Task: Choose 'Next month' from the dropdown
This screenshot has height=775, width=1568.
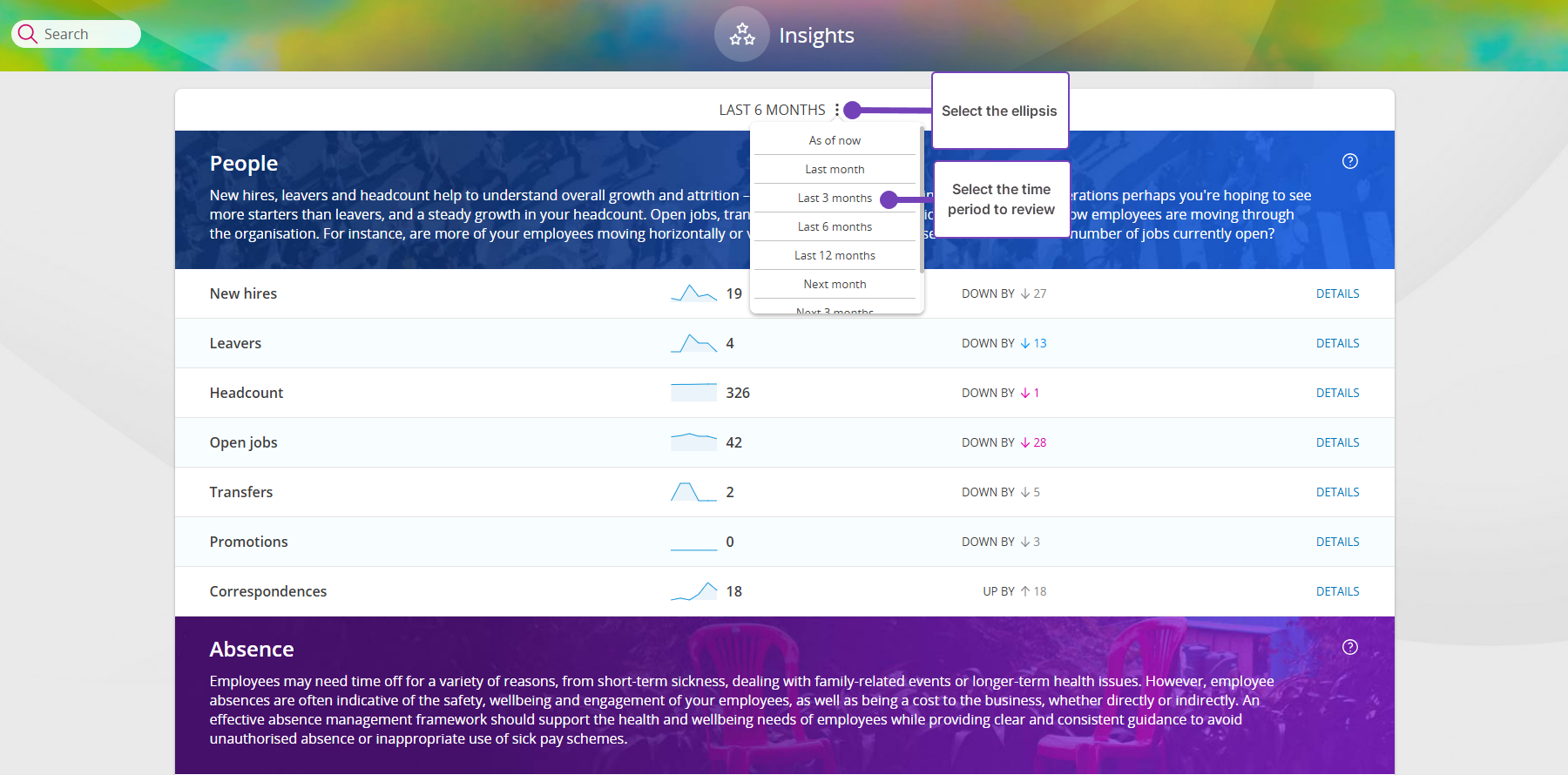Action: 835,284
